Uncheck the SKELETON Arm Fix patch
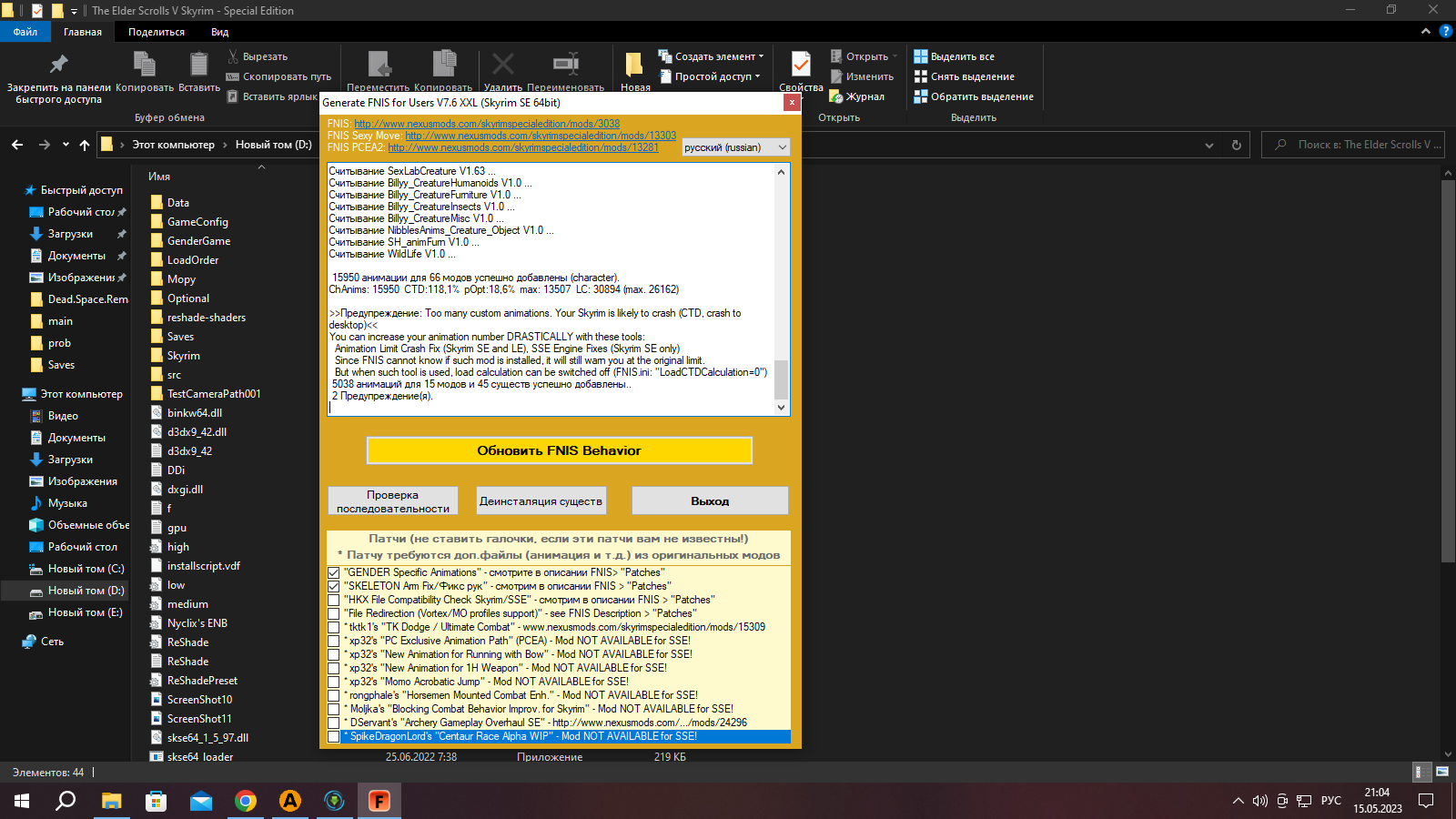1456x819 pixels. click(x=334, y=587)
